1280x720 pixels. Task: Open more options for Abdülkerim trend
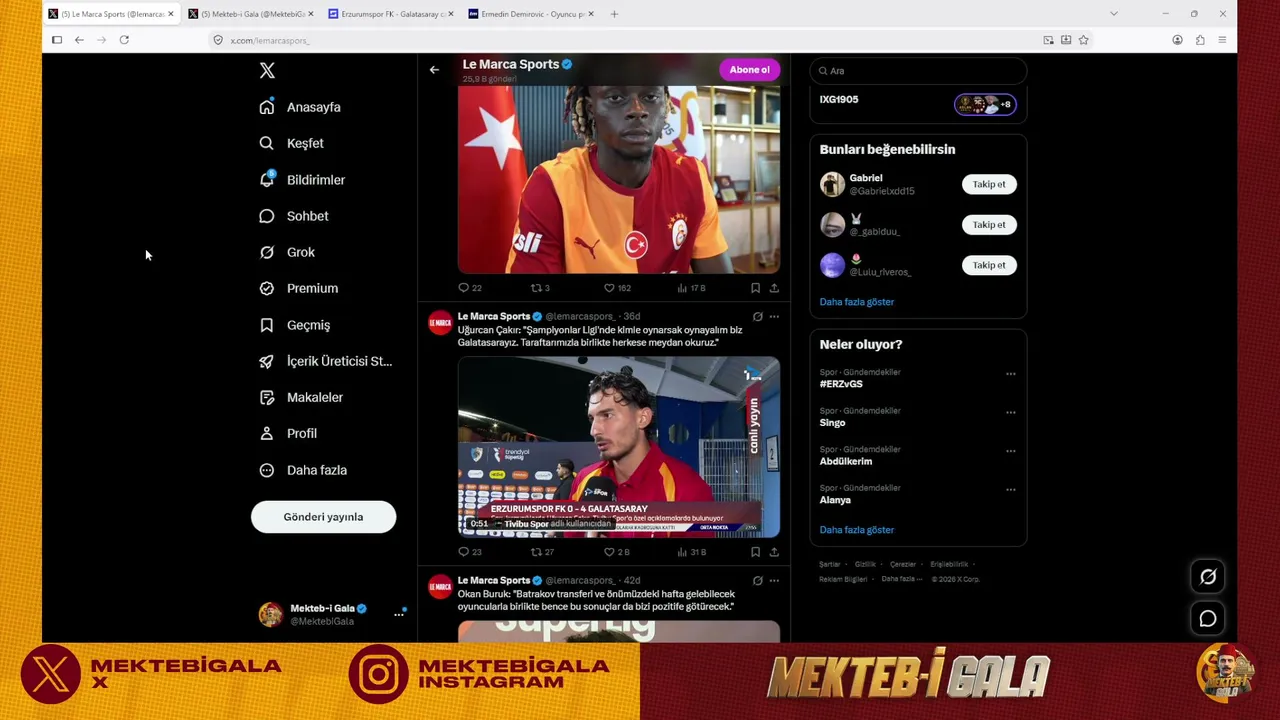tap(1011, 451)
